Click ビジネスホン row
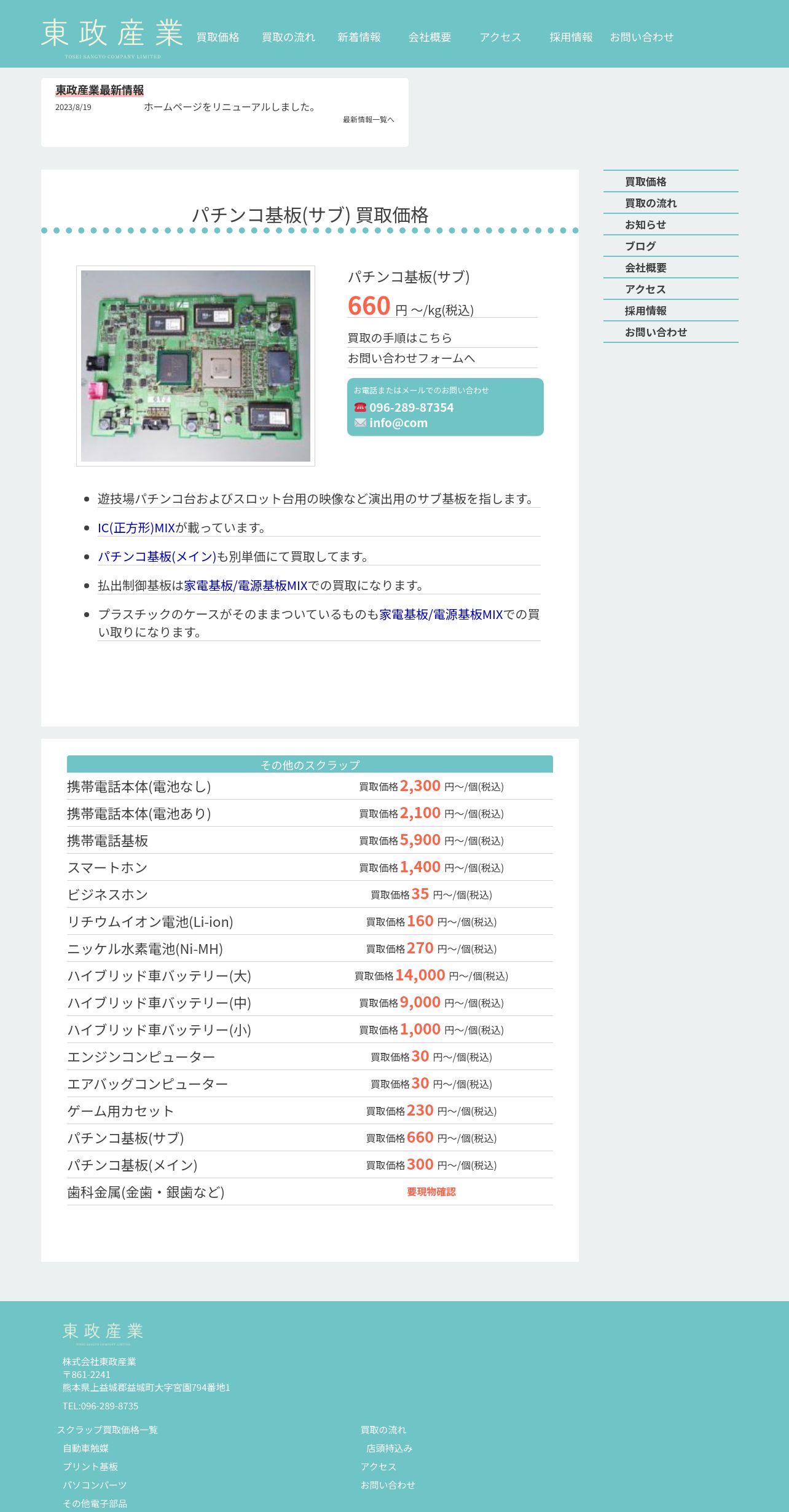 pos(310,895)
